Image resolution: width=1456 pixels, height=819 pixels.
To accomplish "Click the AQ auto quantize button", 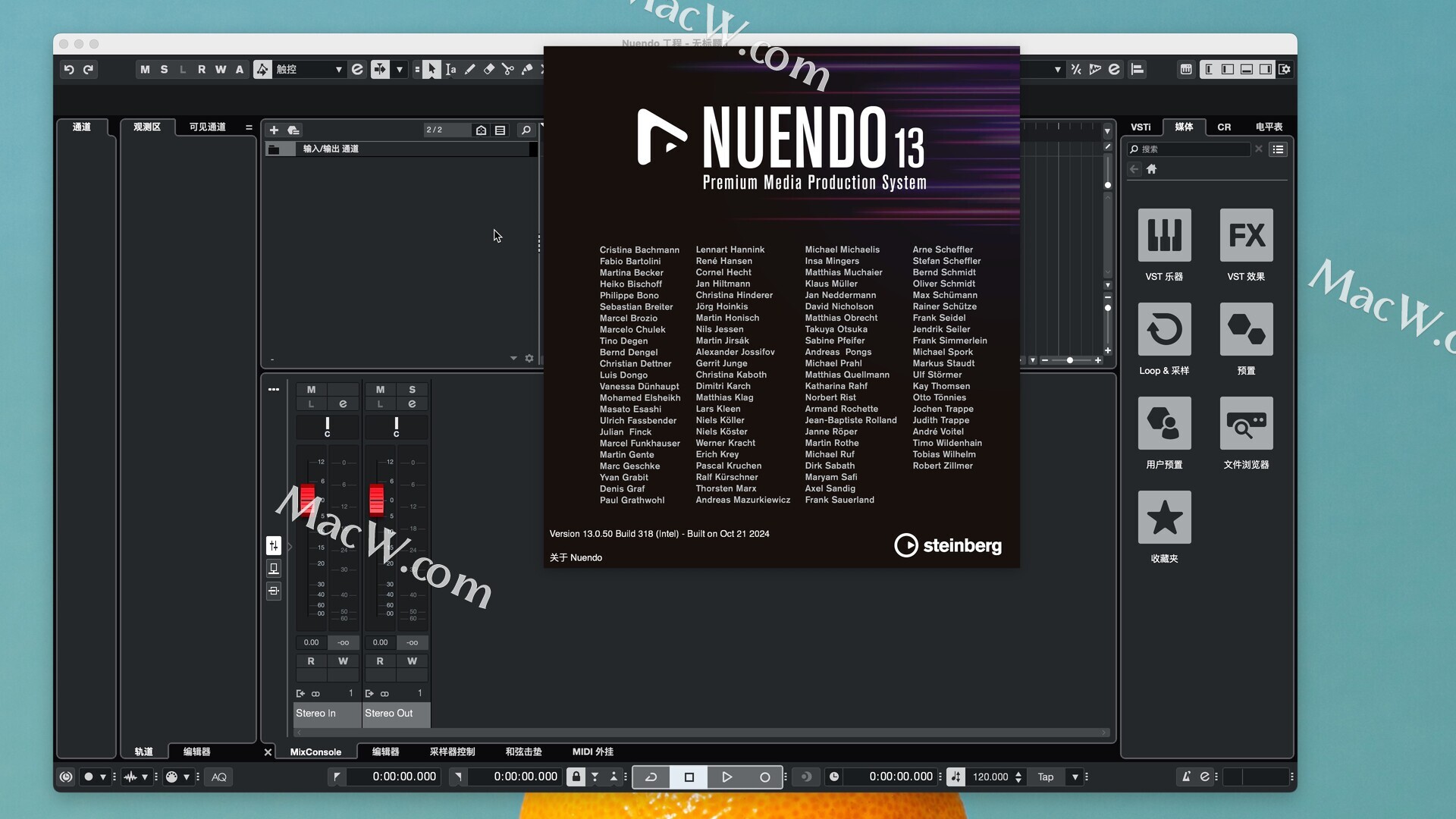I will (x=219, y=777).
